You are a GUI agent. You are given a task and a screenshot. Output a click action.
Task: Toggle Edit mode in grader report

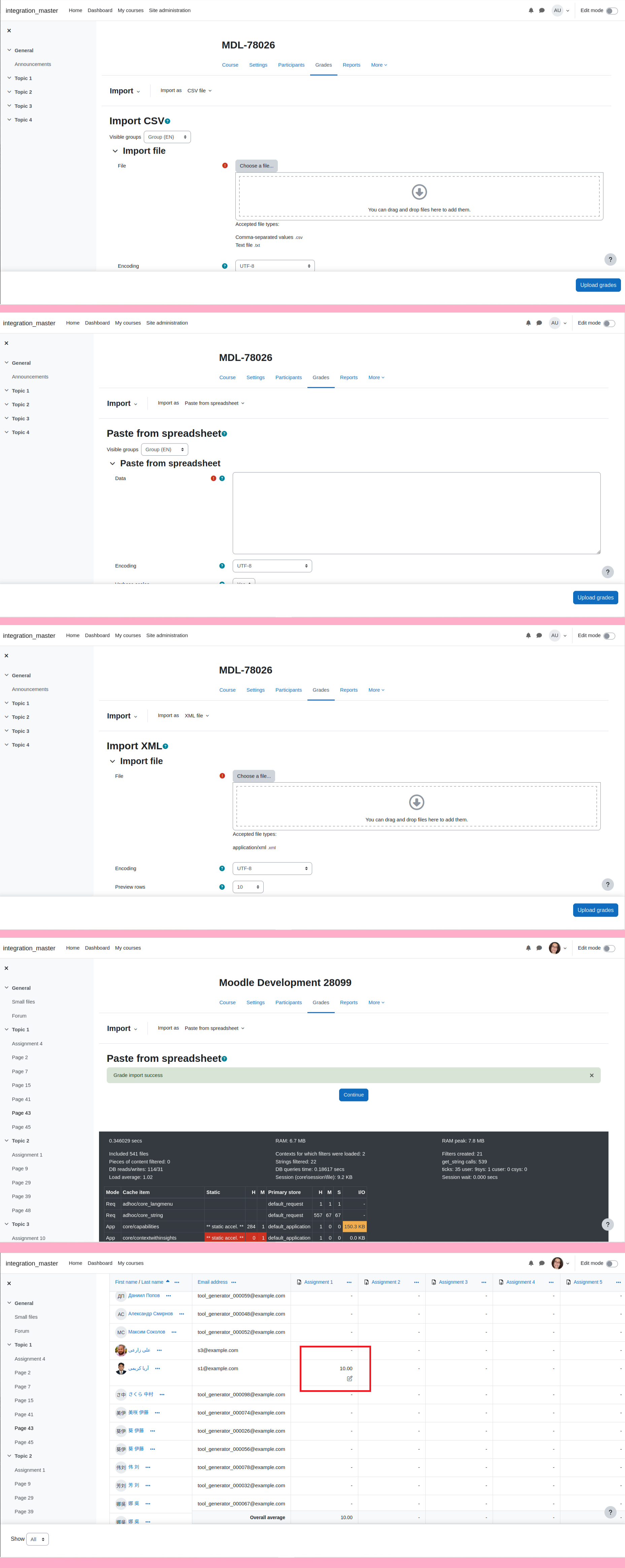(612, 1264)
